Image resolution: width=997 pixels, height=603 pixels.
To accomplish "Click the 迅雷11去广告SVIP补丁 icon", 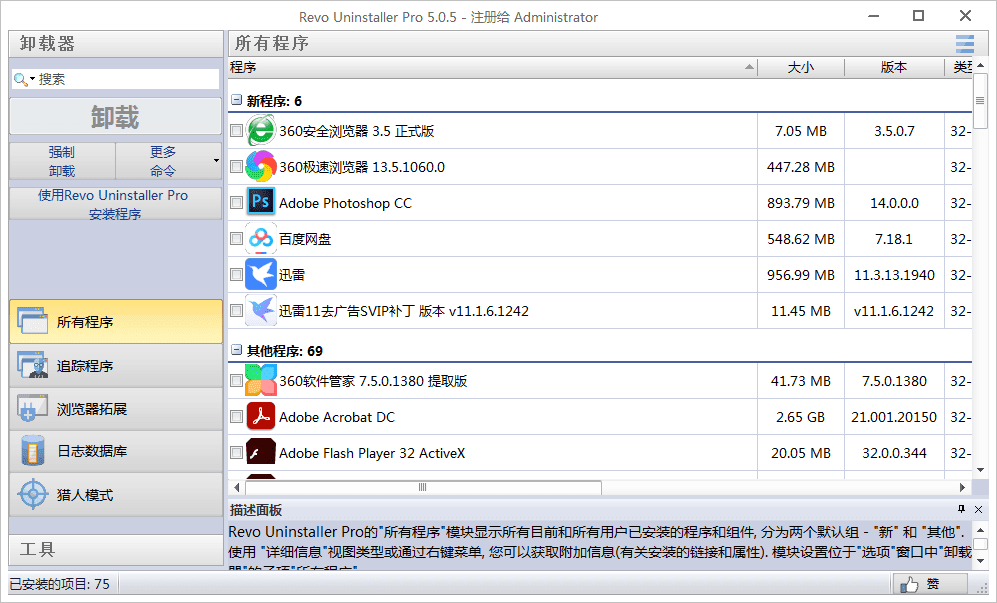I will (261, 310).
